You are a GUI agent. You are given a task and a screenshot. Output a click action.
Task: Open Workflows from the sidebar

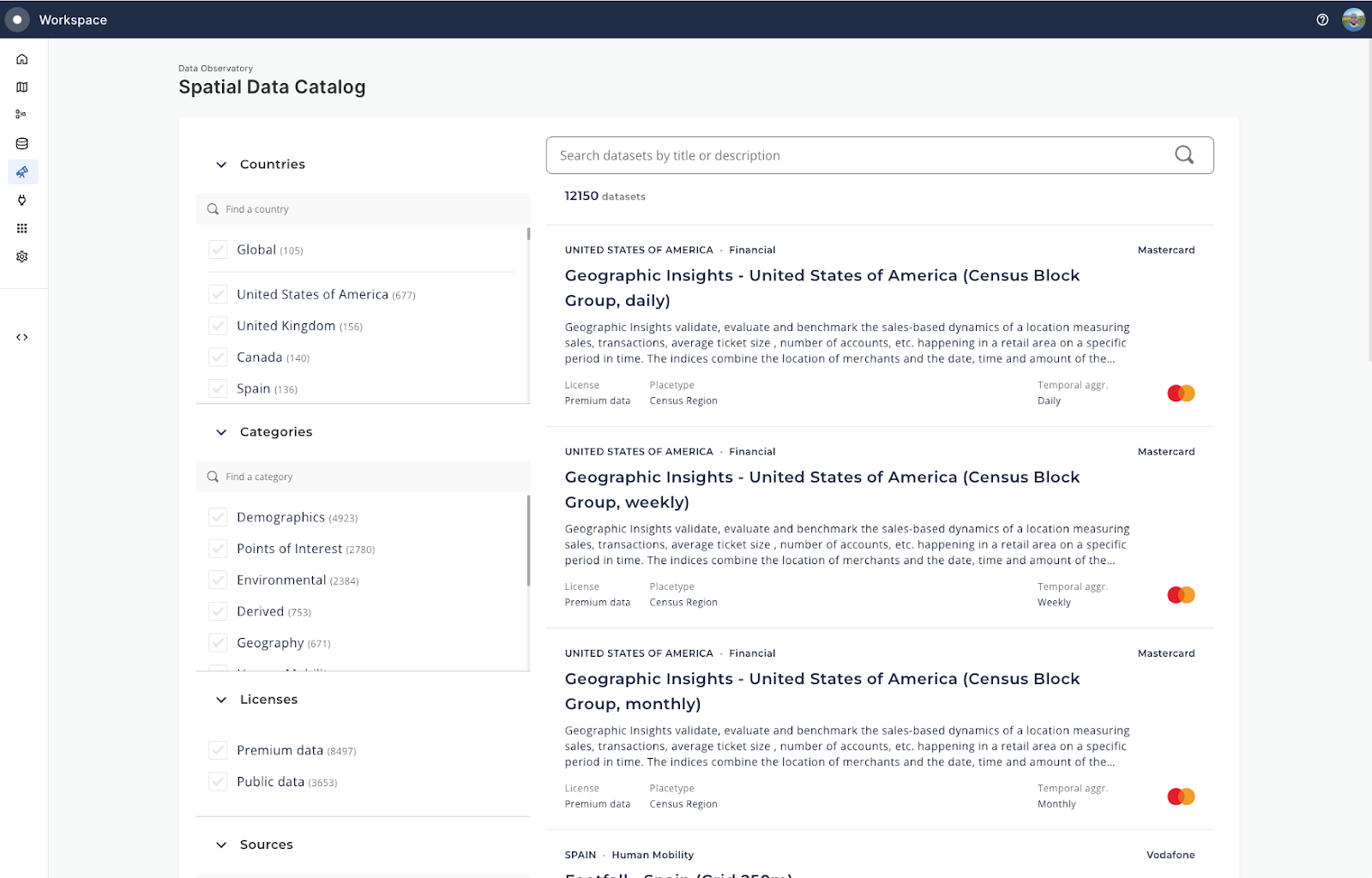point(21,113)
